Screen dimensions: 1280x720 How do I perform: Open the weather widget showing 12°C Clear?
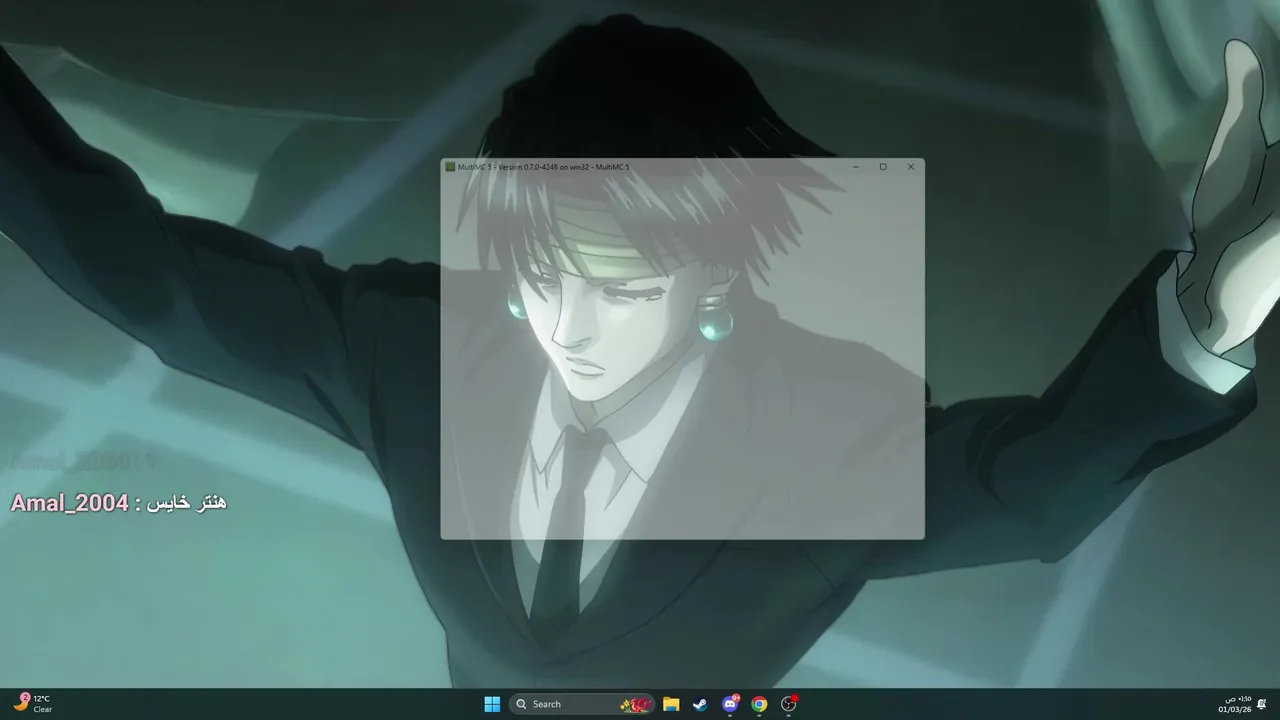pyautogui.click(x=34, y=704)
